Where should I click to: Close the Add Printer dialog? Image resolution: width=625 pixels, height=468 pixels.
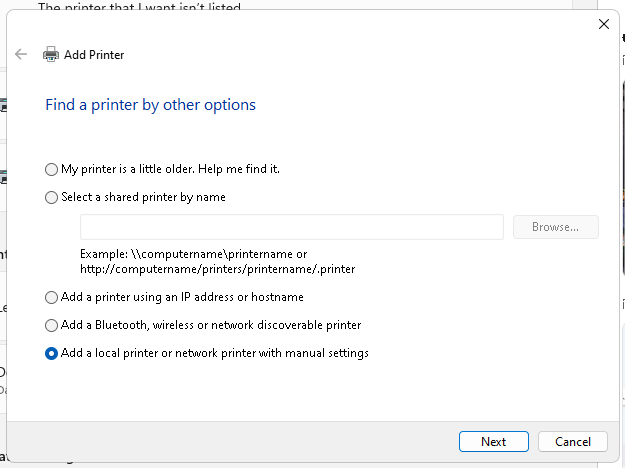(x=603, y=24)
